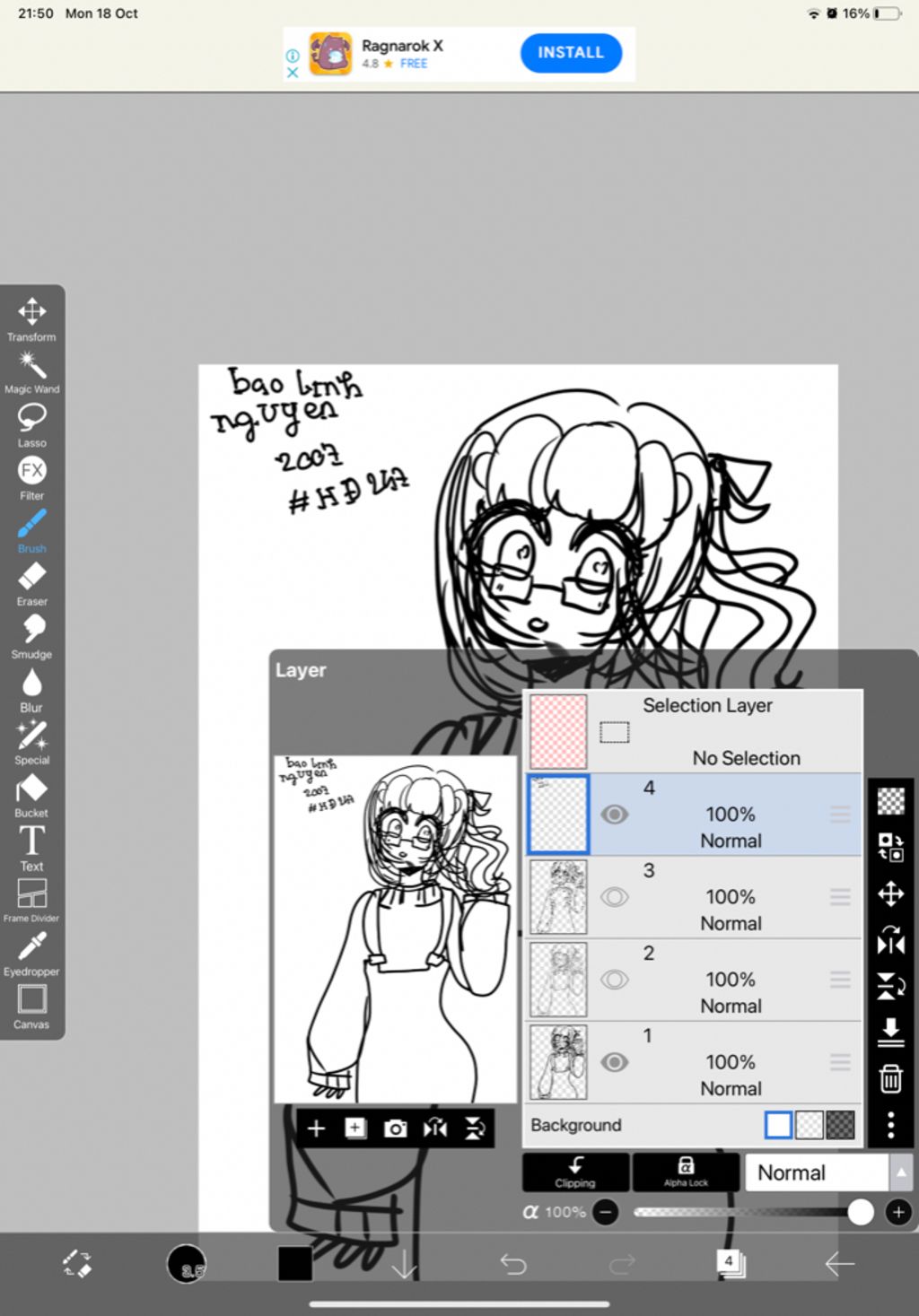Import a photo with the camera icon
The height and width of the screenshot is (1316, 919).
[x=395, y=1128]
